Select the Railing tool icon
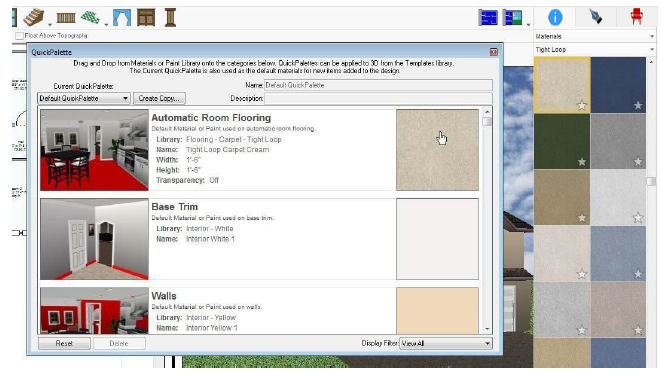This screenshot has height=378, width=661. [x=66, y=18]
